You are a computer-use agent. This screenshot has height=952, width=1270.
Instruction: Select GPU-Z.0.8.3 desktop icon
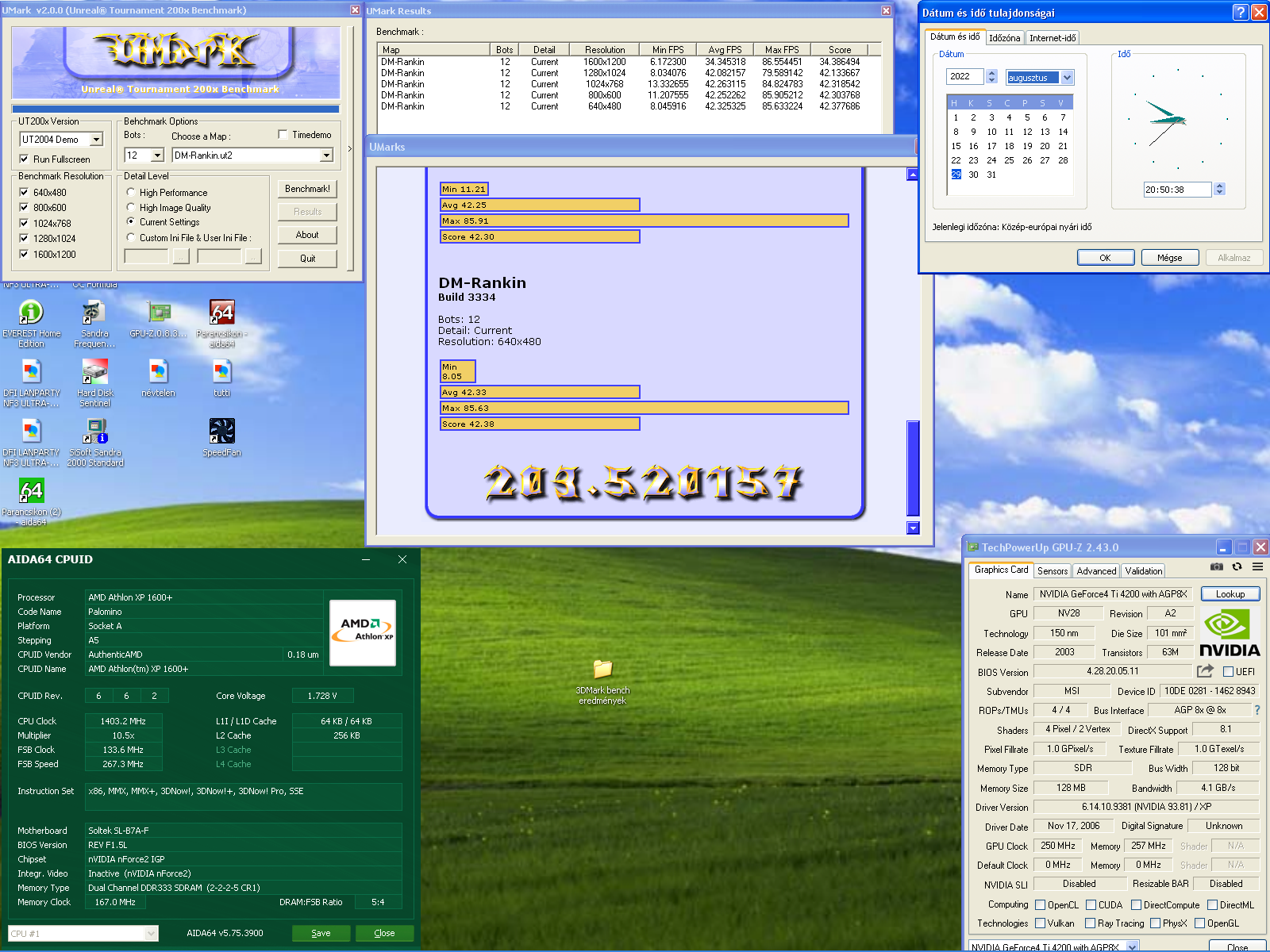point(159,319)
